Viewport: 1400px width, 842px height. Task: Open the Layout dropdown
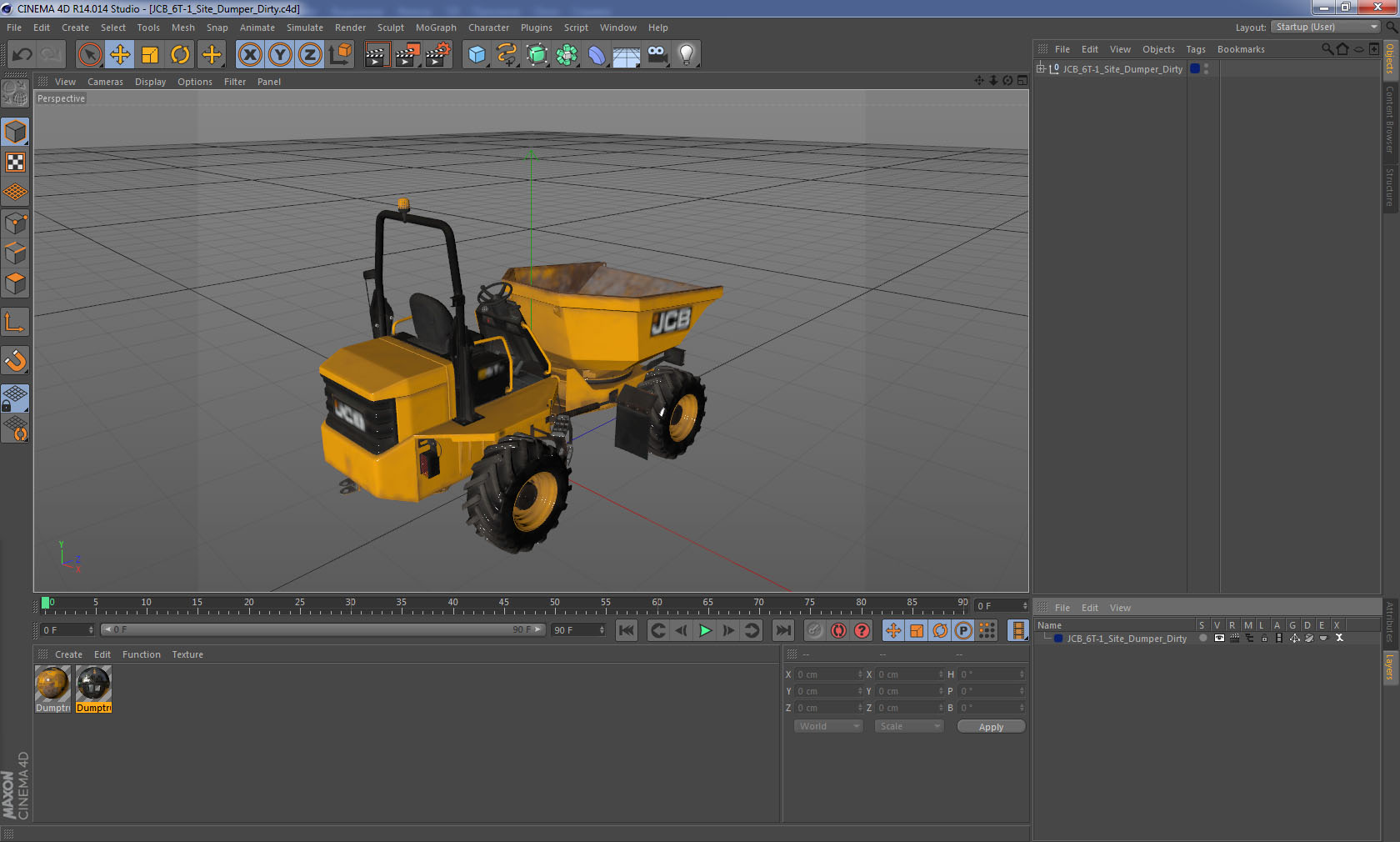[1327, 27]
